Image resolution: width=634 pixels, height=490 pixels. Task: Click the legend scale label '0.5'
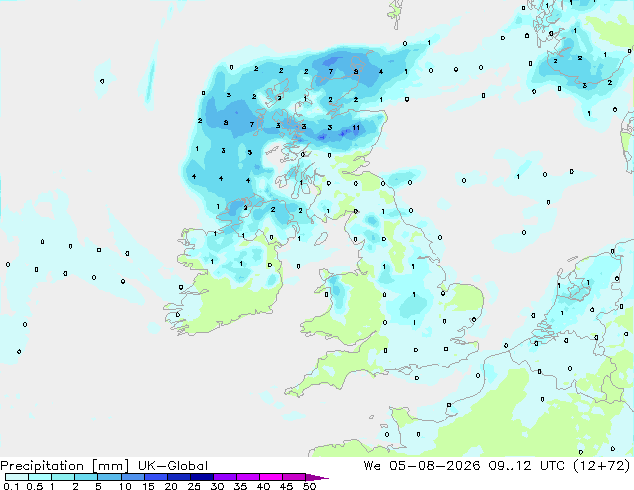pos(35,486)
